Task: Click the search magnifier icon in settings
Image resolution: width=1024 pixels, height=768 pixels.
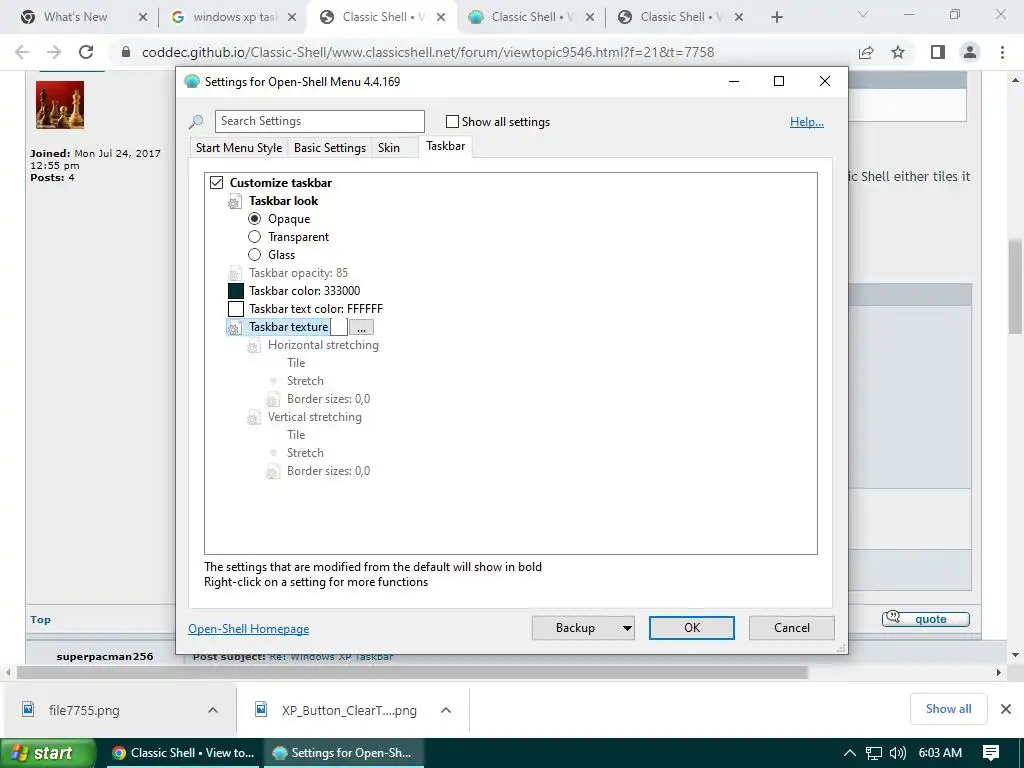Action: click(x=196, y=122)
